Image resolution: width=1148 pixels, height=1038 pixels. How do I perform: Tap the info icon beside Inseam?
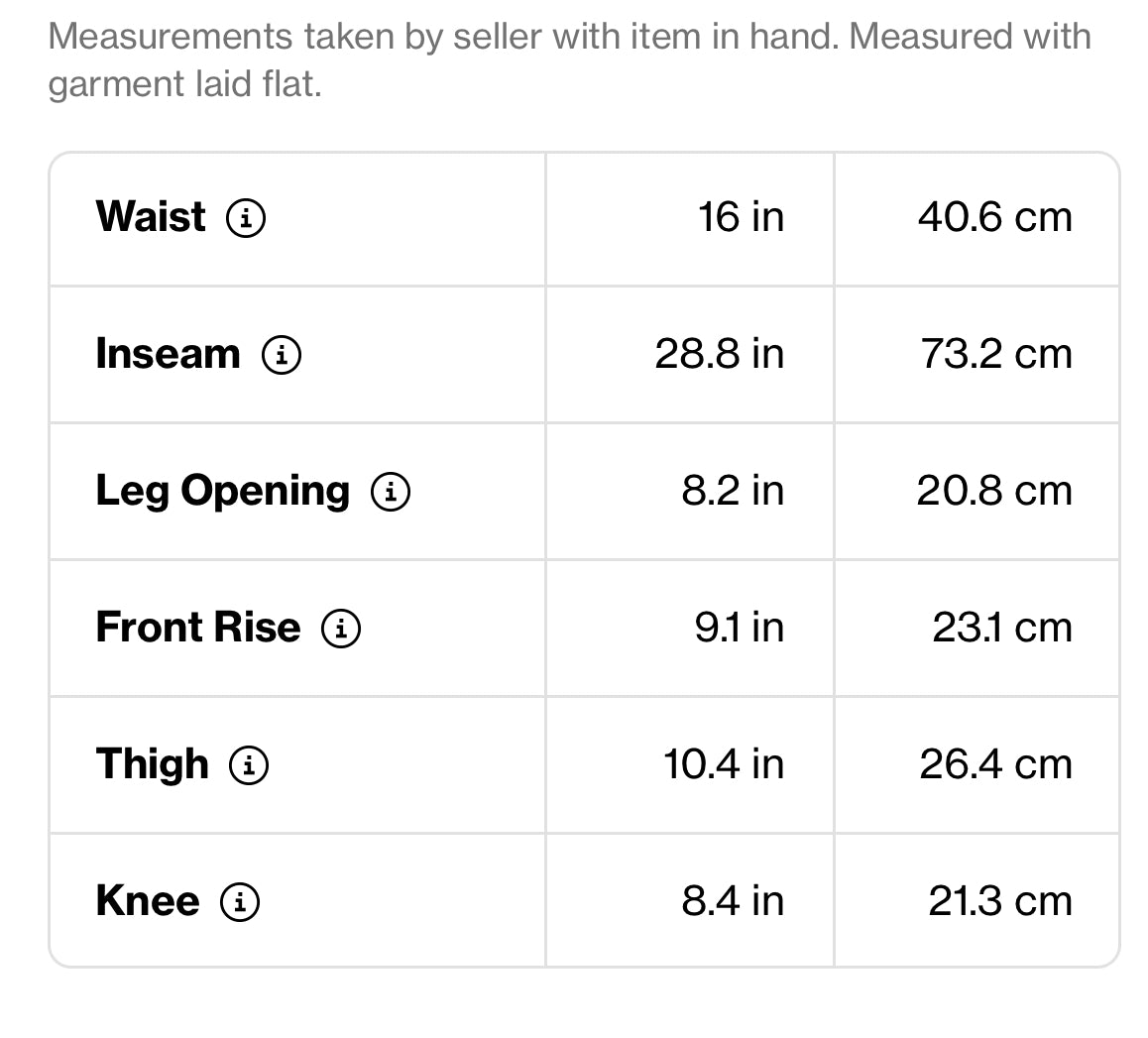point(282,354)
